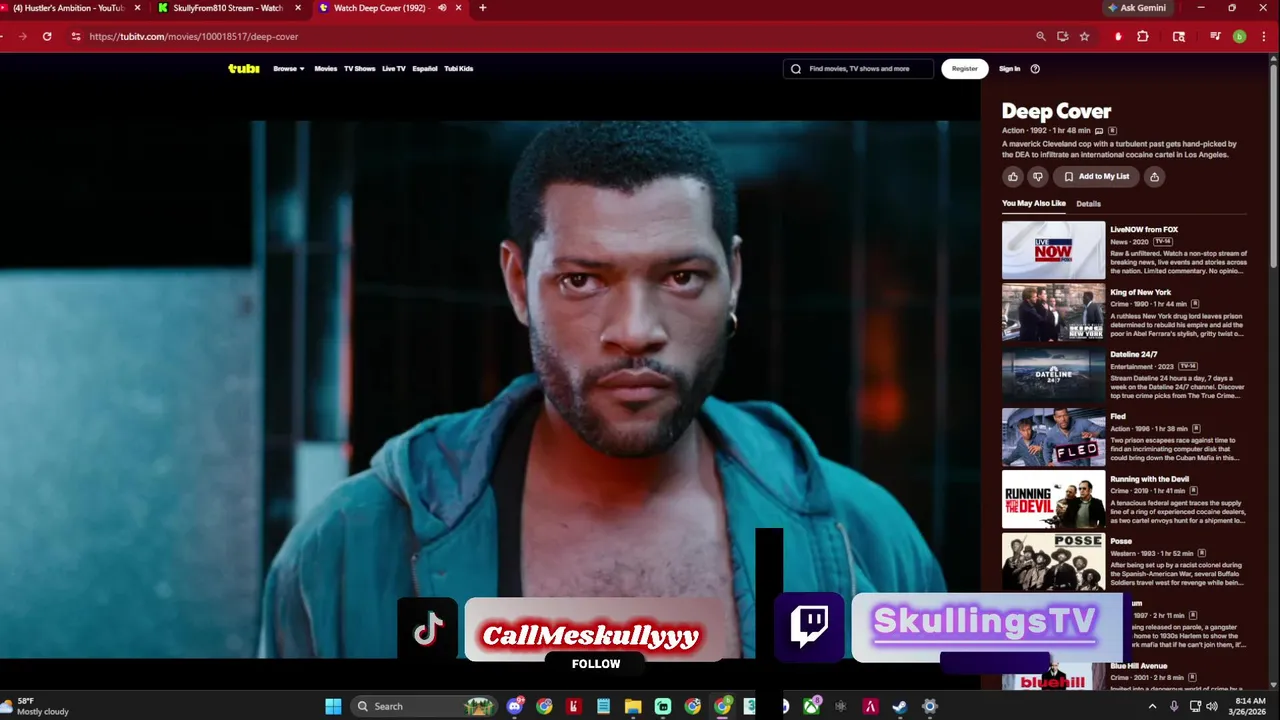Screen dimensions: 1280x720
Task: Reload the page
Action: [x=47, y=36]
